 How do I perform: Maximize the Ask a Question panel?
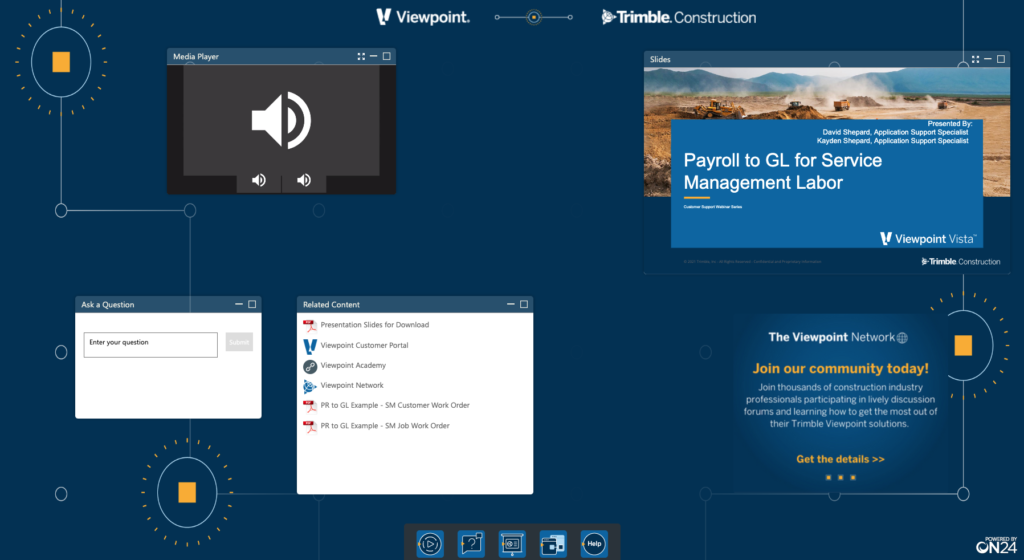click(252, 305)
